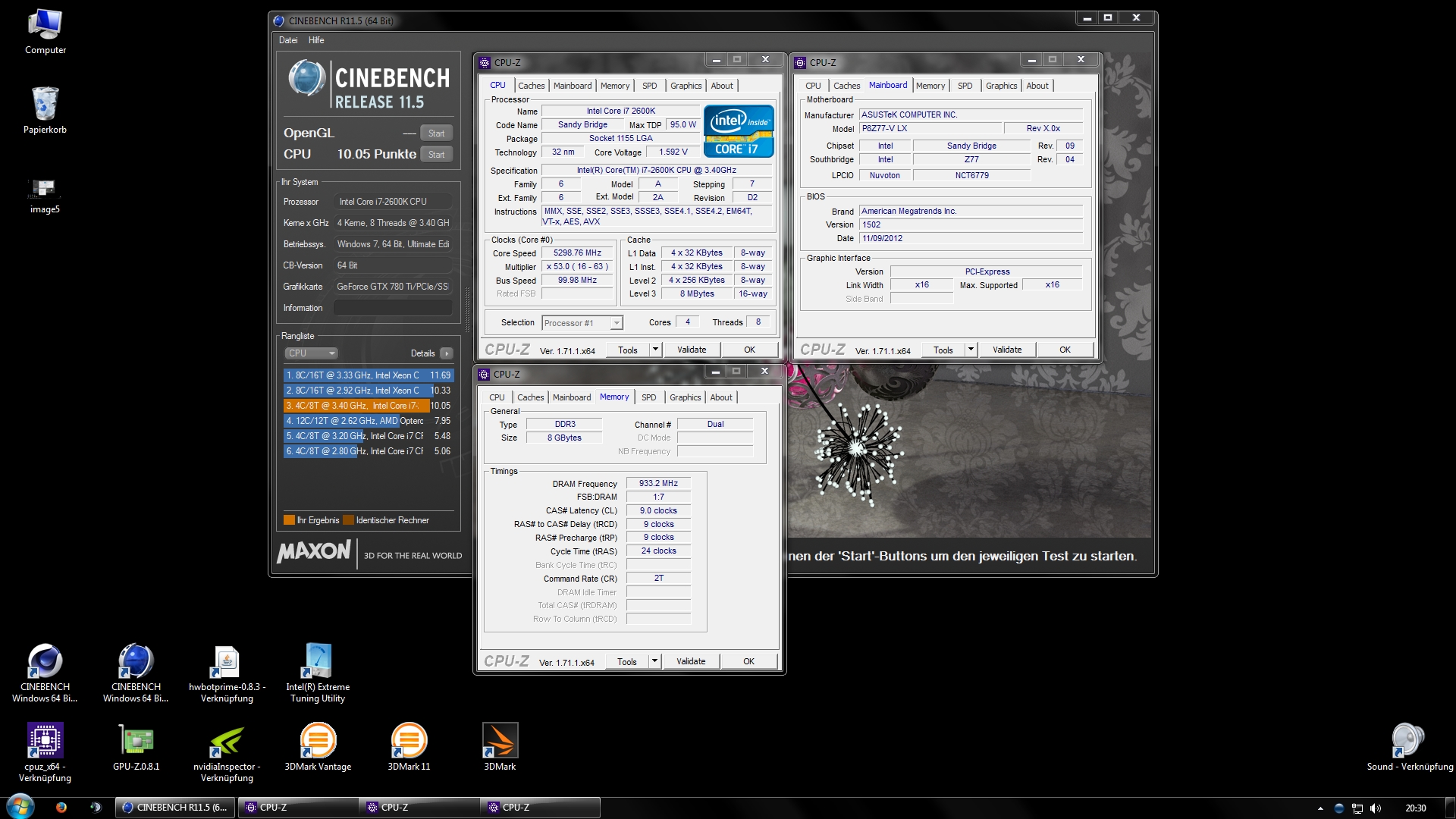Switch to Mainboard tab in Memory CPU-Z window
Image resolution: width=1456 pixels, height=819 pixels.
coord(571,397)
